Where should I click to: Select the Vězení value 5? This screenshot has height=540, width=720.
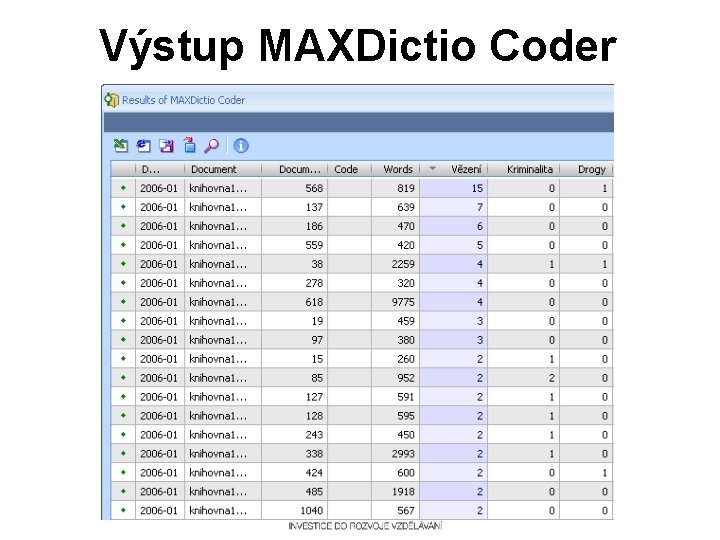(454, 245)
